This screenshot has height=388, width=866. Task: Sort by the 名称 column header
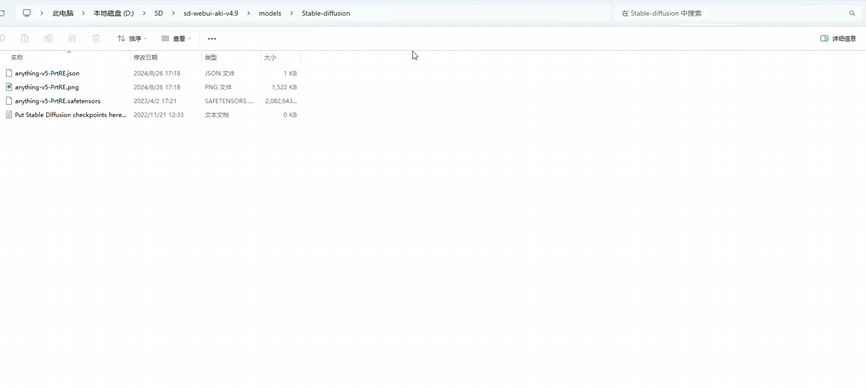(17, 57)
